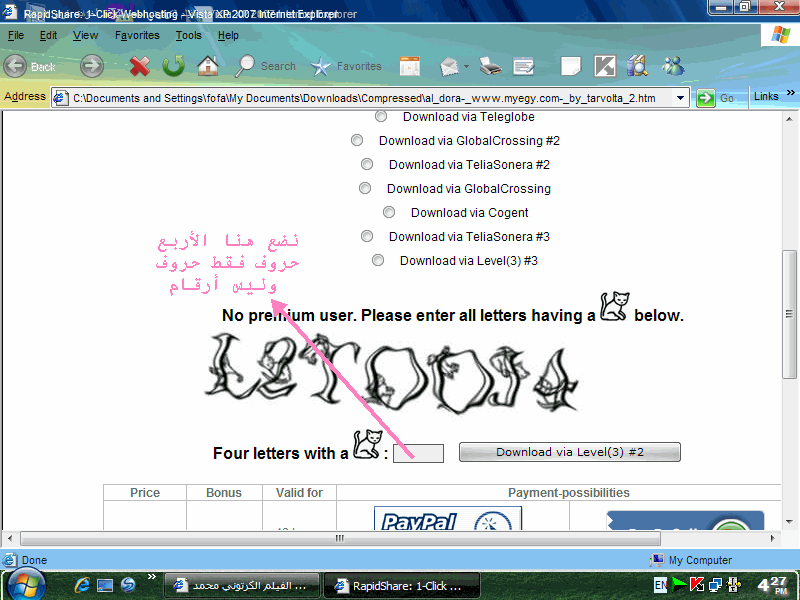
Task: Click the Windows flag logo
Action: coord(781,35)
